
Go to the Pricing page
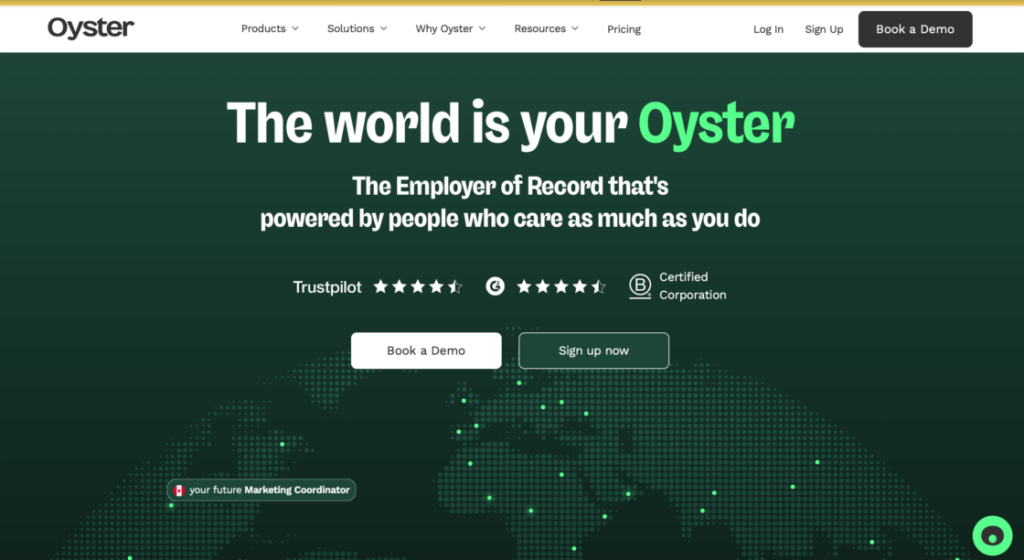click(x=624, y=29)
